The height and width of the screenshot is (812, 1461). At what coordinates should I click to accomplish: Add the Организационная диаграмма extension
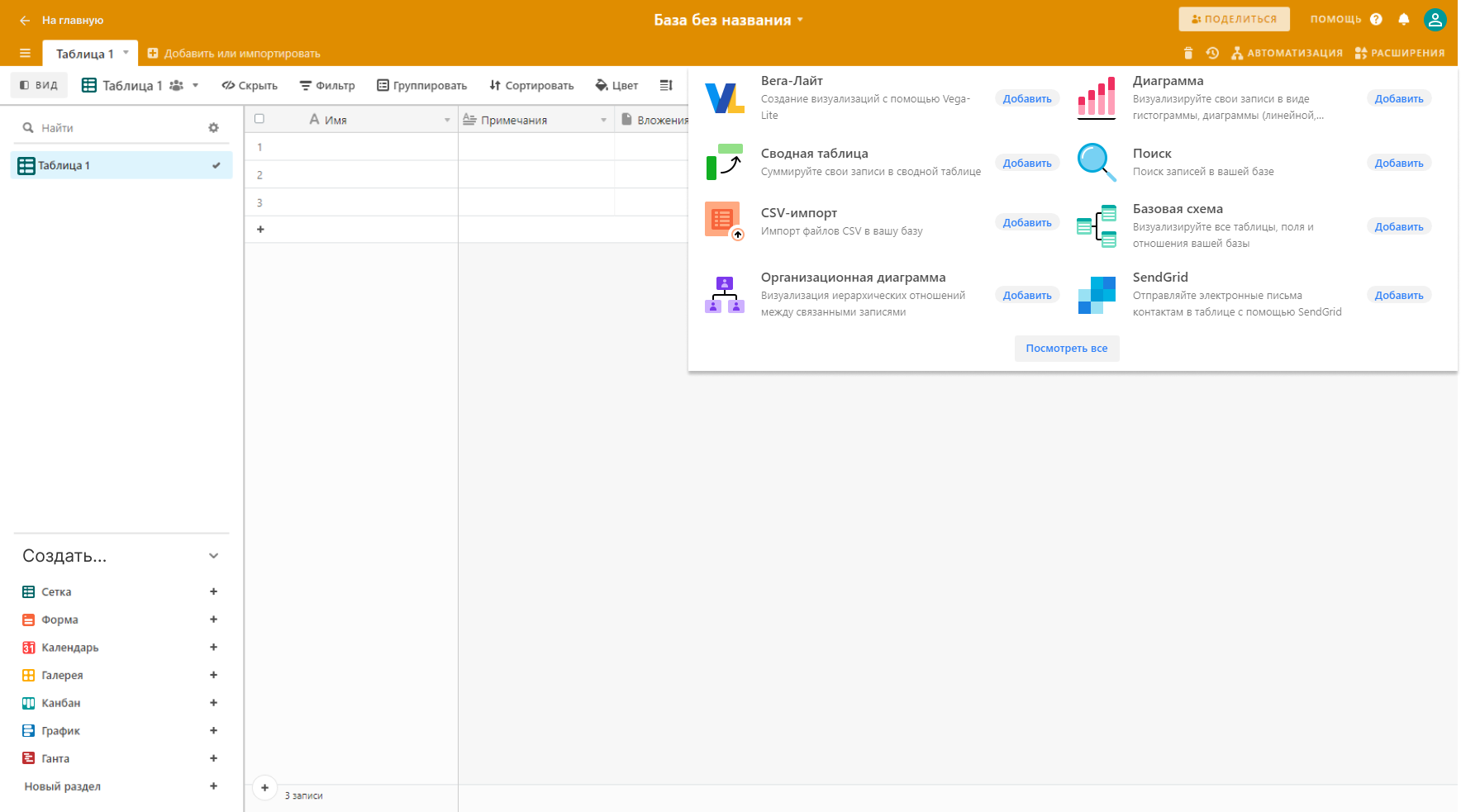pos(1027,296)
